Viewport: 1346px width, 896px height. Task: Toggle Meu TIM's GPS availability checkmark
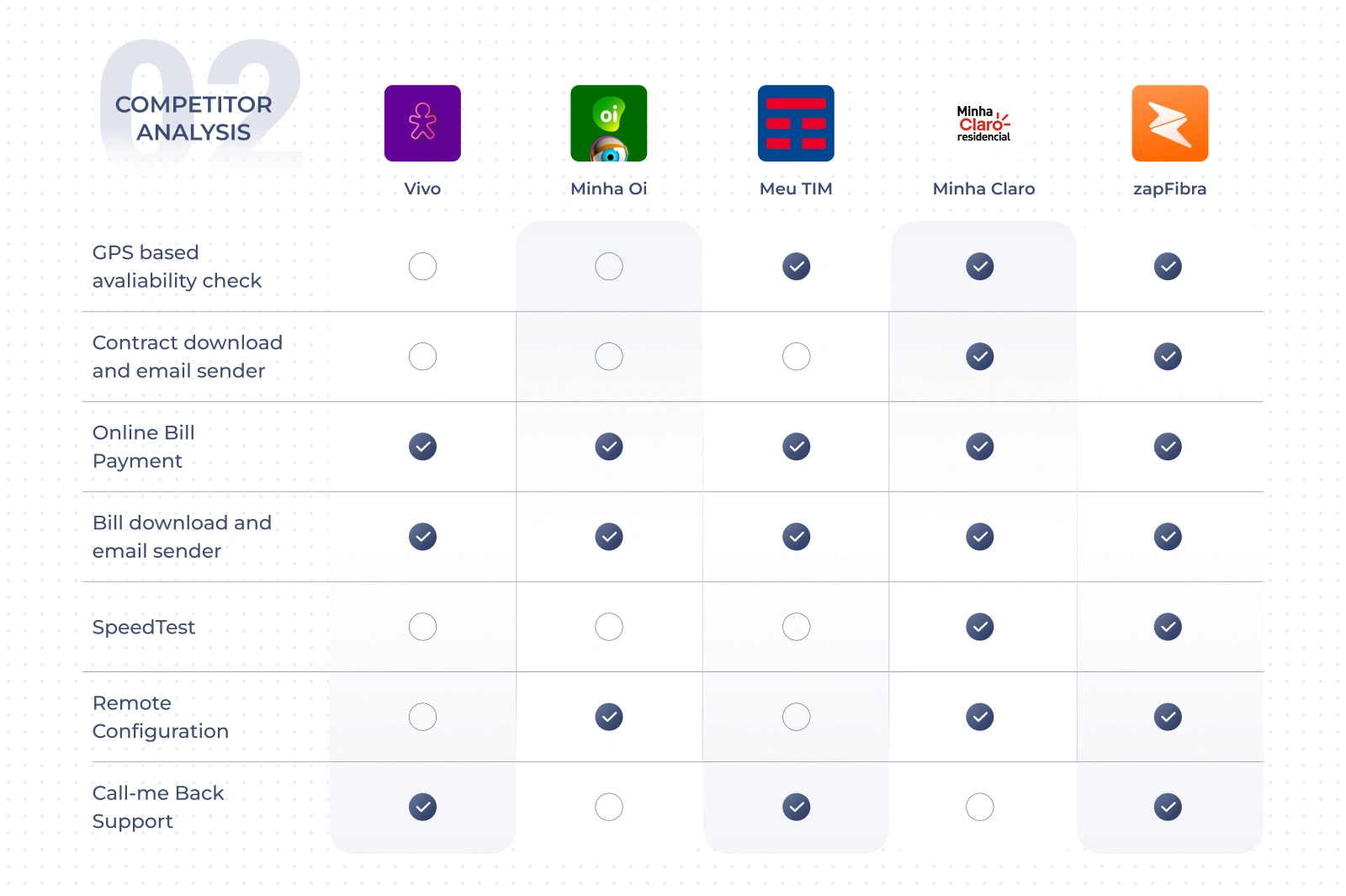(796, 267)
